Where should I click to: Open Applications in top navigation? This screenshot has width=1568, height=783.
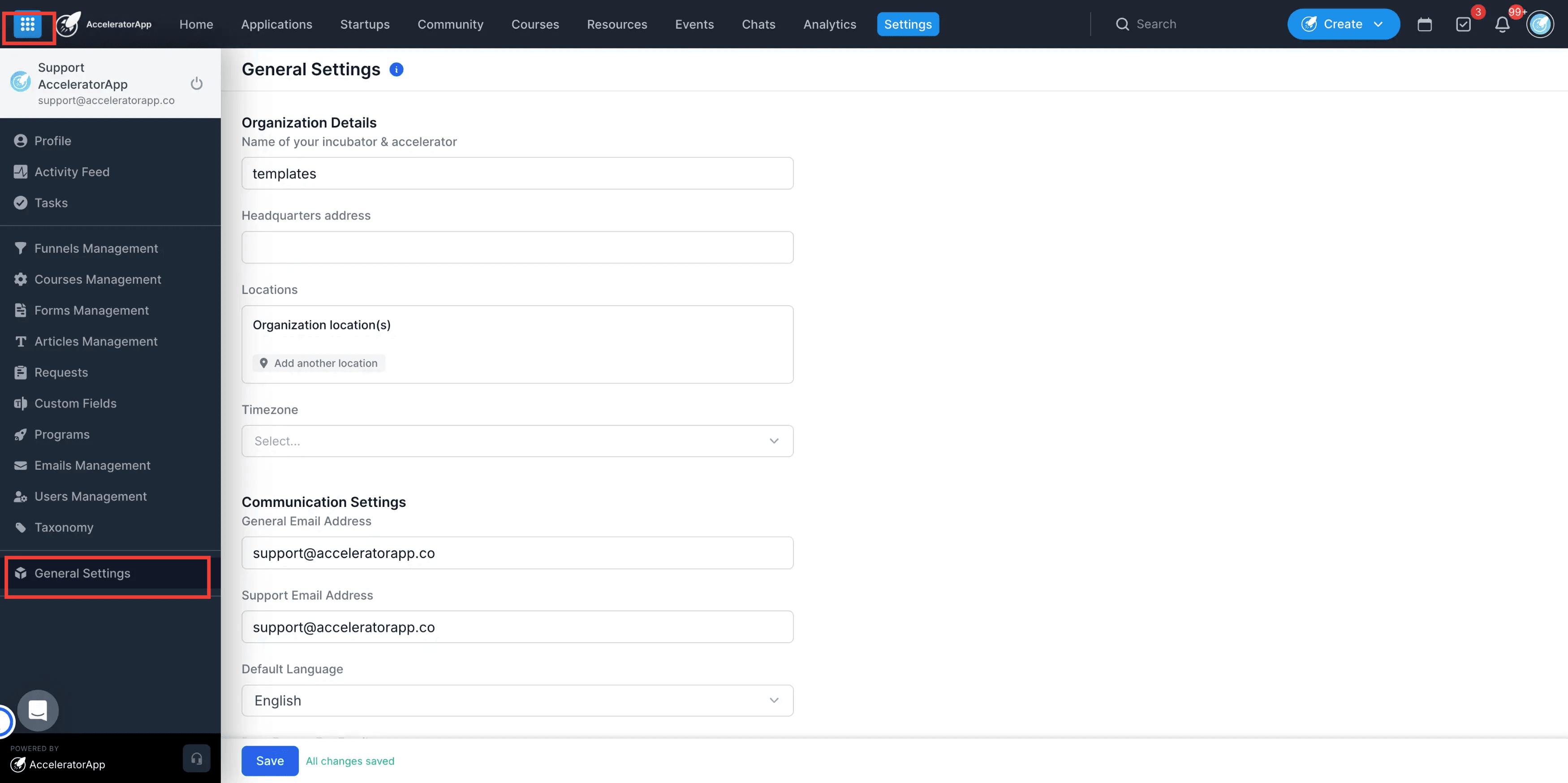tap(276, 24)
